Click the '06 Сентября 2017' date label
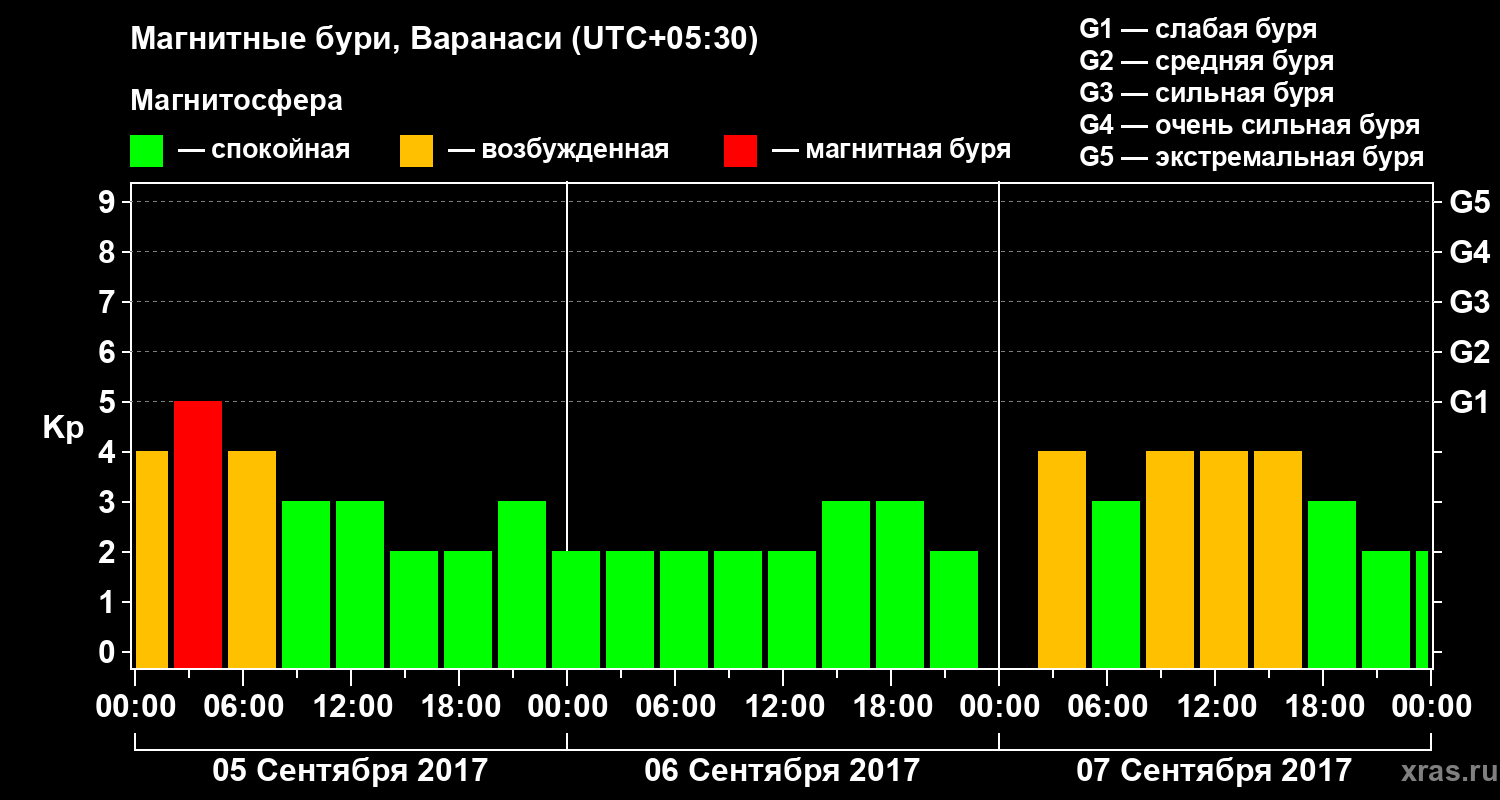Screen dimensions: 1500x800 point(782,771)
